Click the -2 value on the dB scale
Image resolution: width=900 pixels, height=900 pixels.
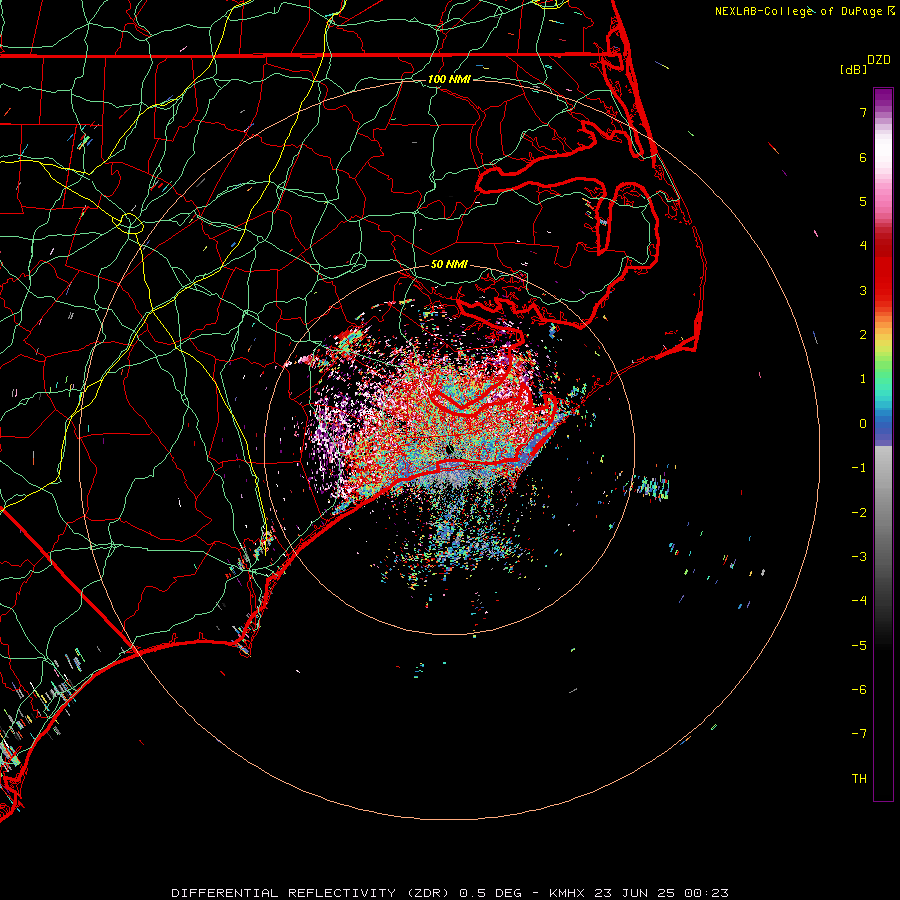click(x=859, y=513)
